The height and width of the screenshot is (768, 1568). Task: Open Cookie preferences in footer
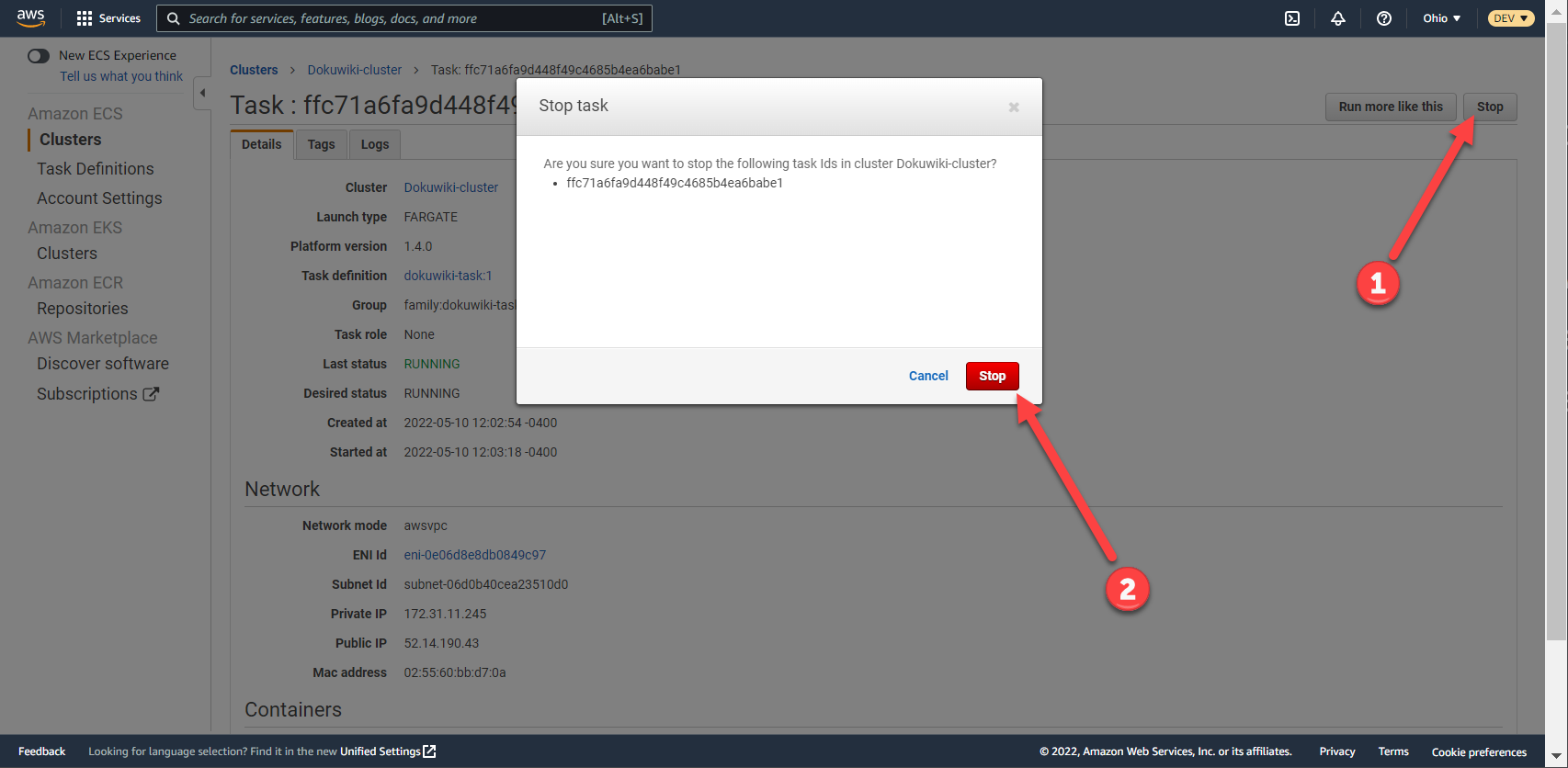coord(1479,752)
